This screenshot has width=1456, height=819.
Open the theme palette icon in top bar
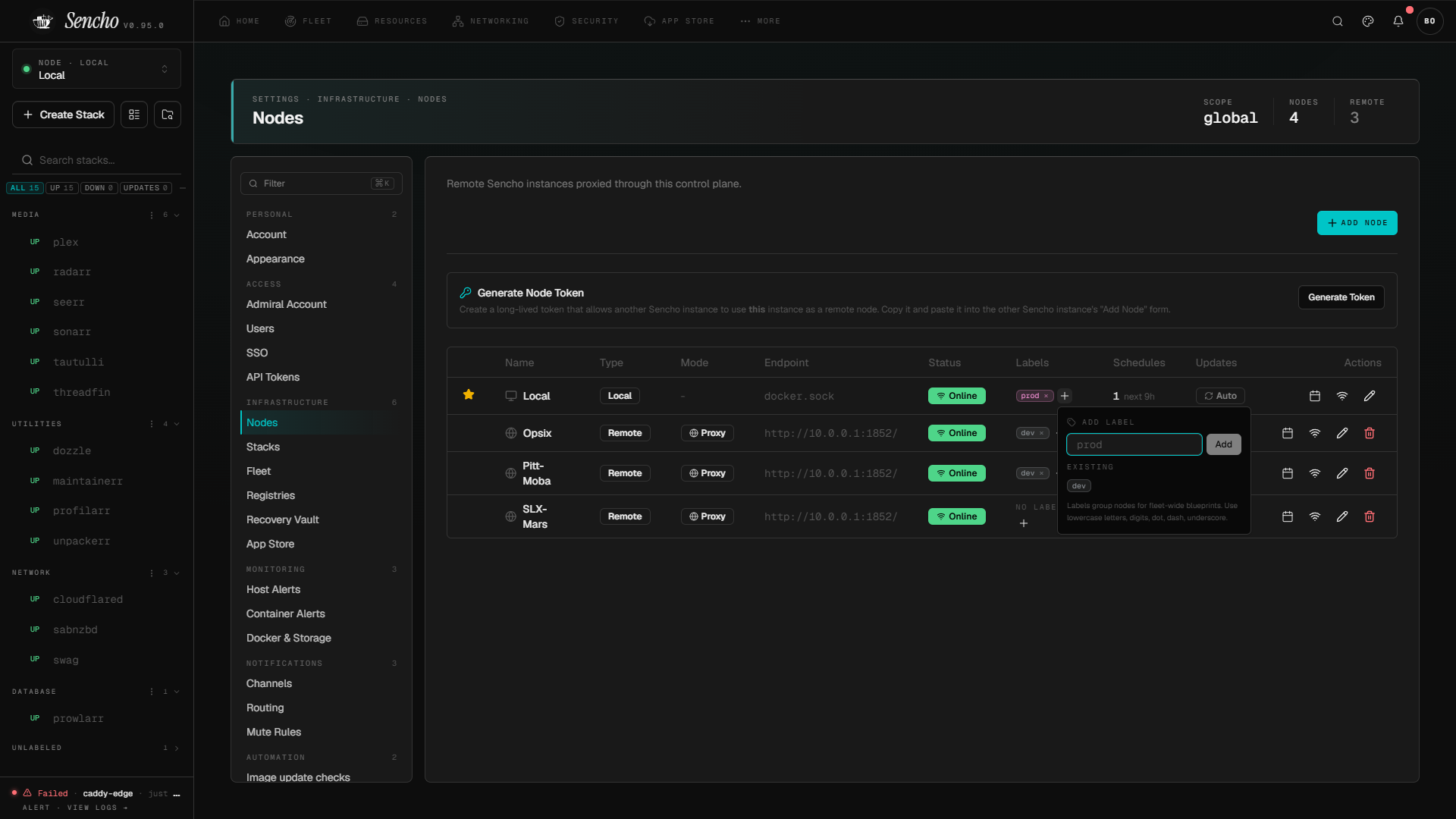click(x=1368, y=21)
